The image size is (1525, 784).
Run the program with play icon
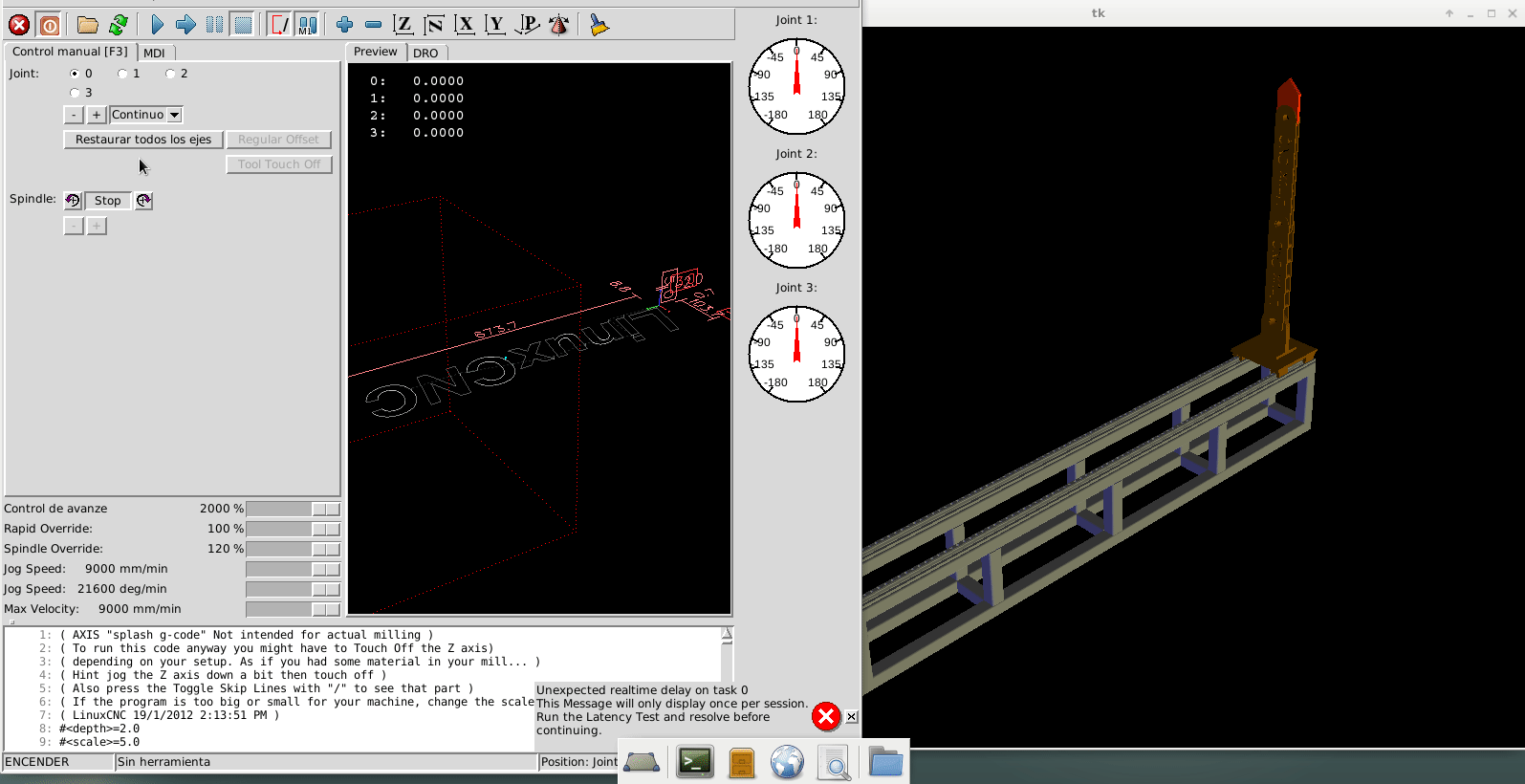point(158,25)
